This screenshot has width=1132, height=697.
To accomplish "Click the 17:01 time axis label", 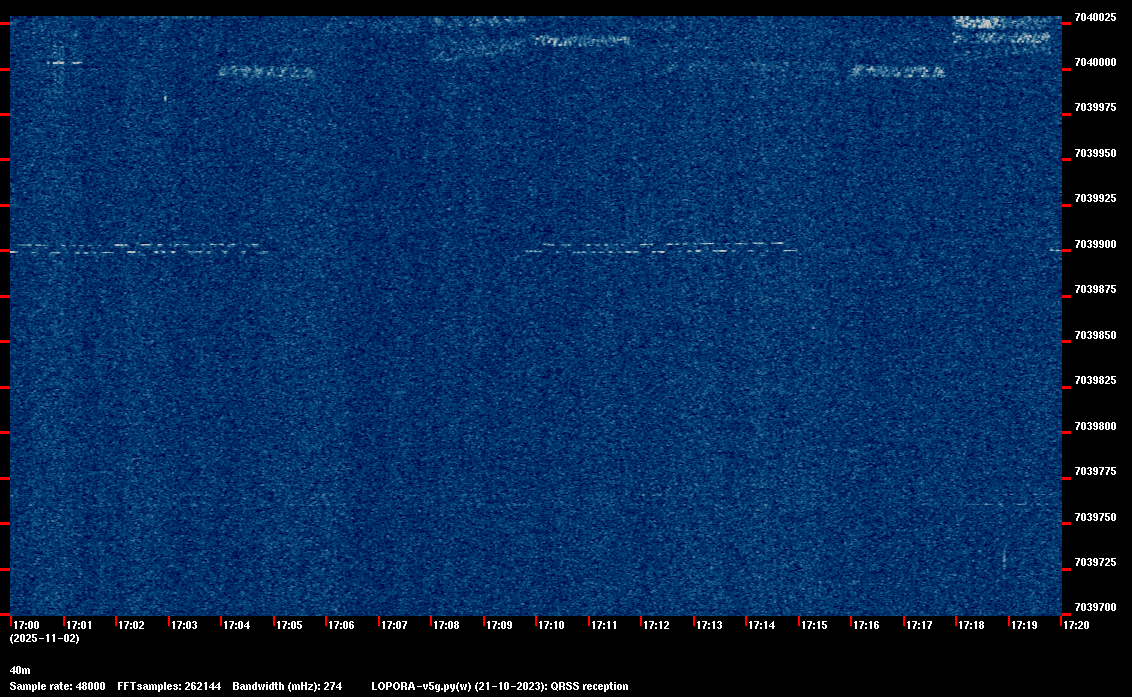I will pos(79,625).
